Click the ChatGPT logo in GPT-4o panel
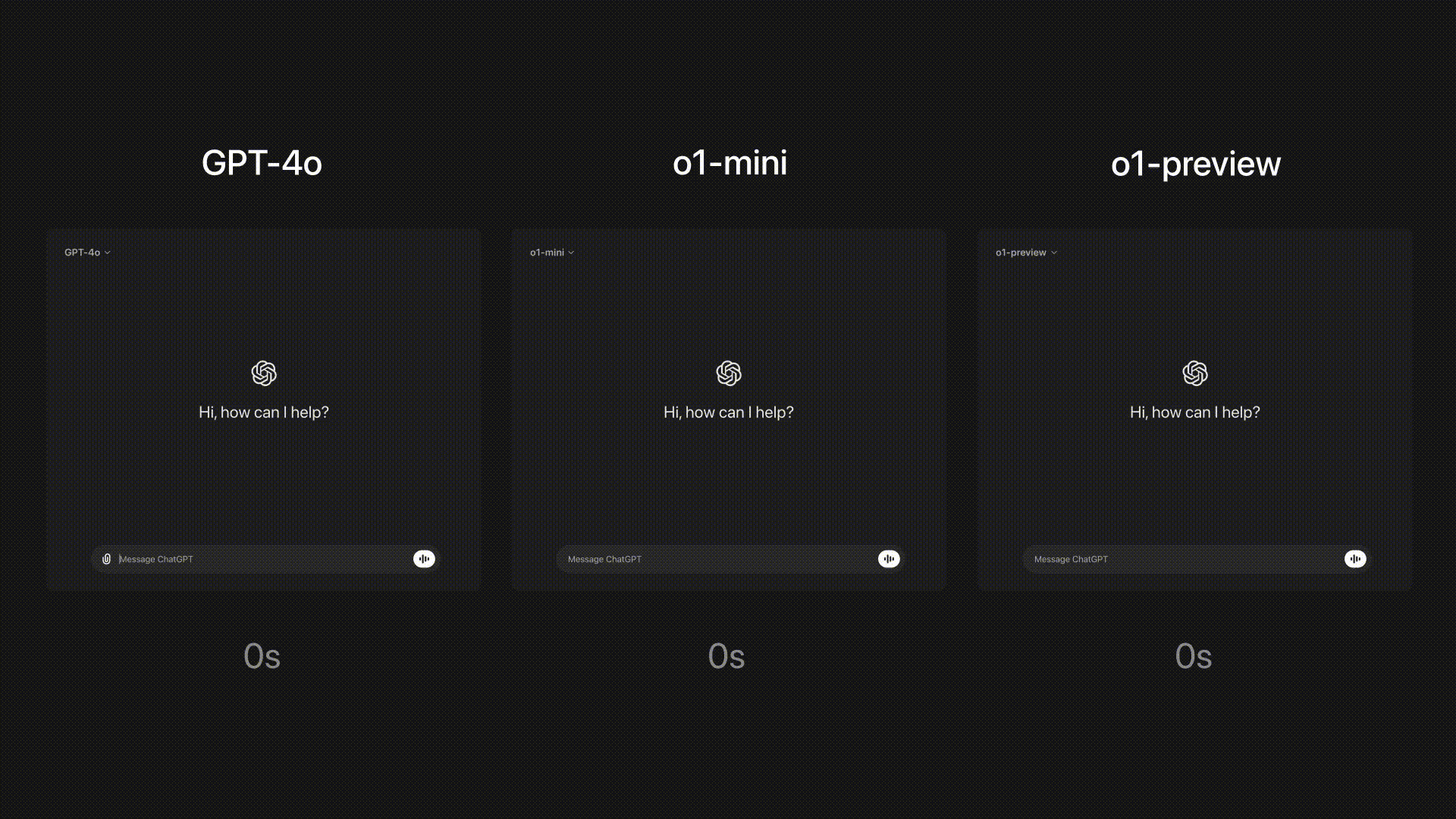 coord(264,373)
